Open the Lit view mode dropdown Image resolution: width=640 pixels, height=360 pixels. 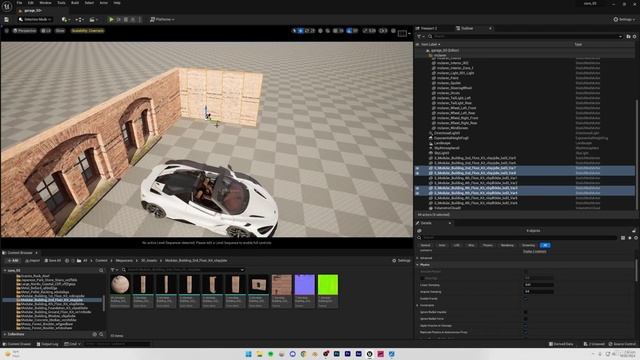[x=46, y=31]
